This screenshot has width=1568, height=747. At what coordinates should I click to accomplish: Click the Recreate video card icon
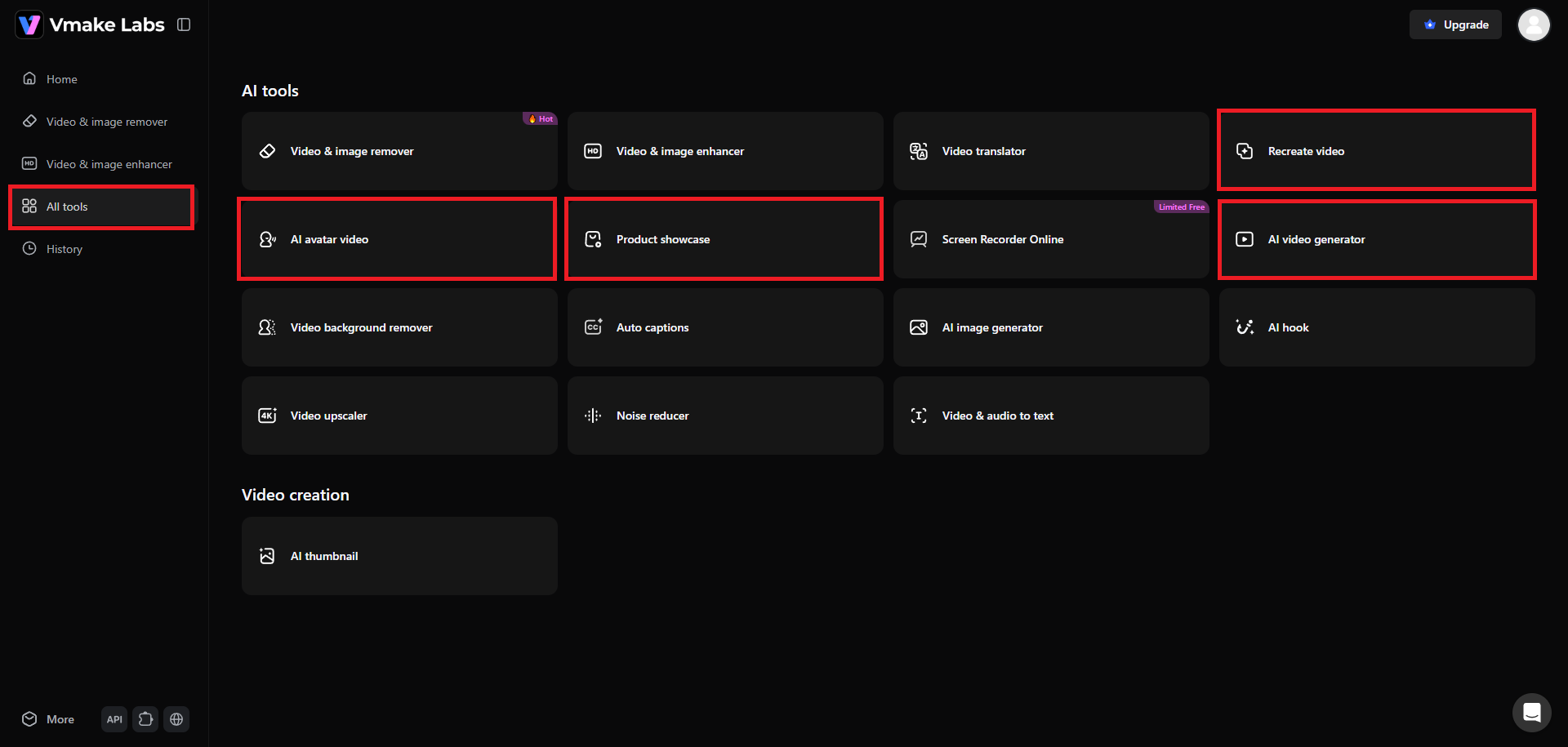[x=1245, y=151]
